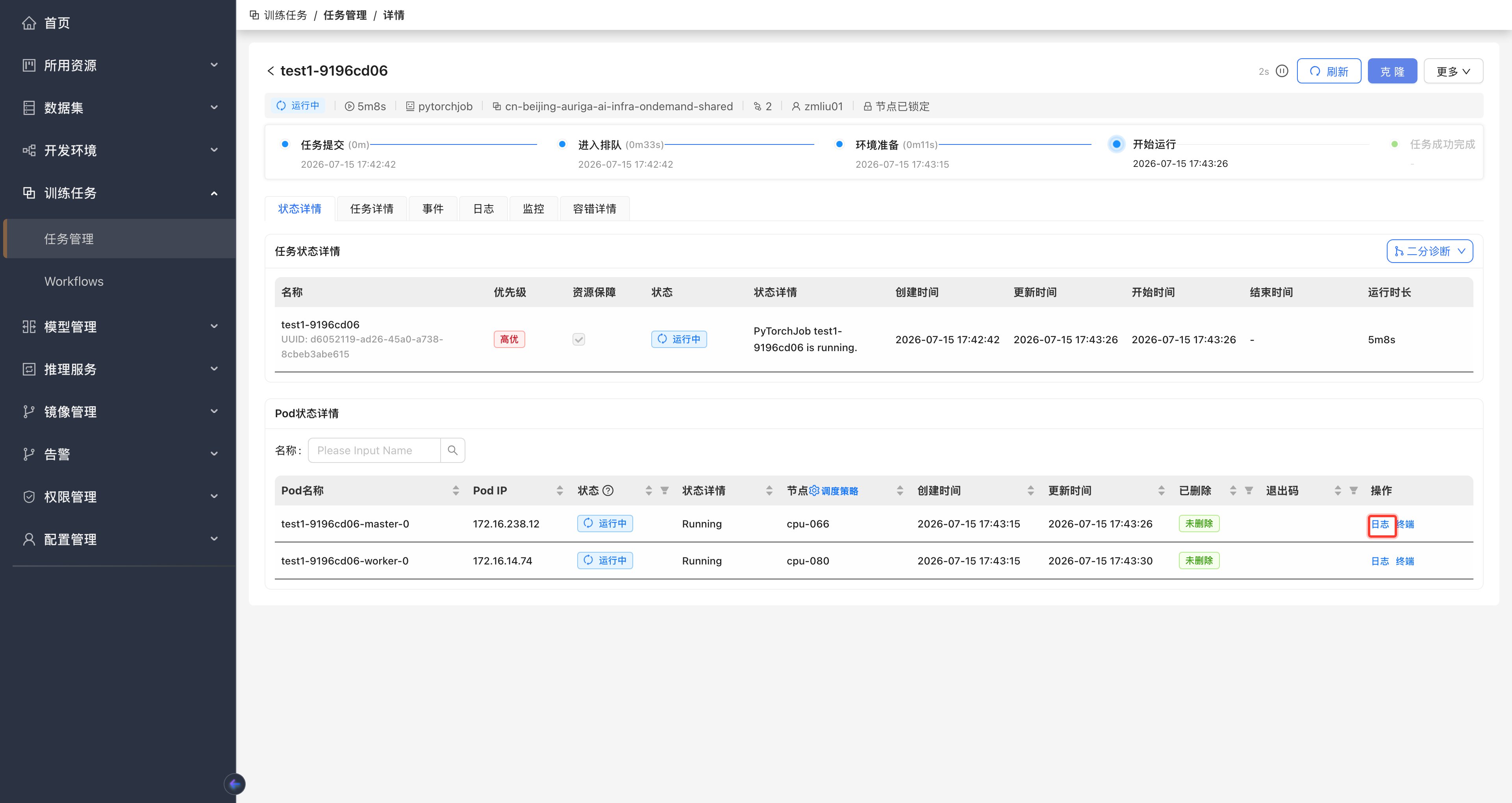Expand the 模型管理 sidebar menu chevron
Viewport: 1512px width, 803px height.
(214, 326)
